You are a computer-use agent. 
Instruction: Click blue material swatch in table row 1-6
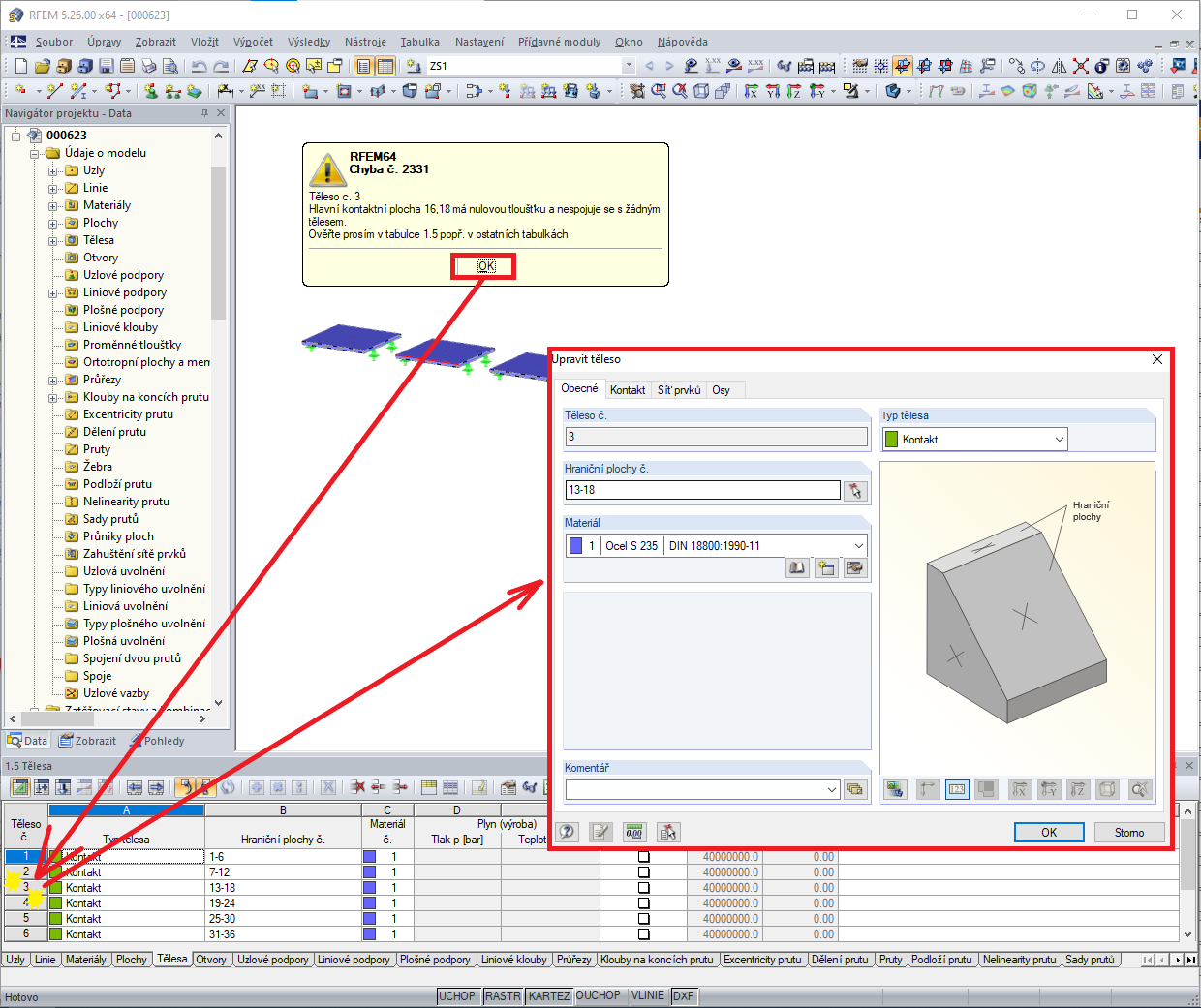coord(369,857)
